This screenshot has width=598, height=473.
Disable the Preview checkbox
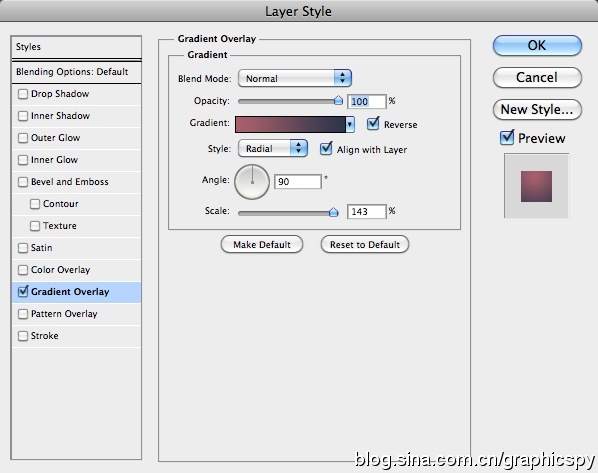coord(507,137)
